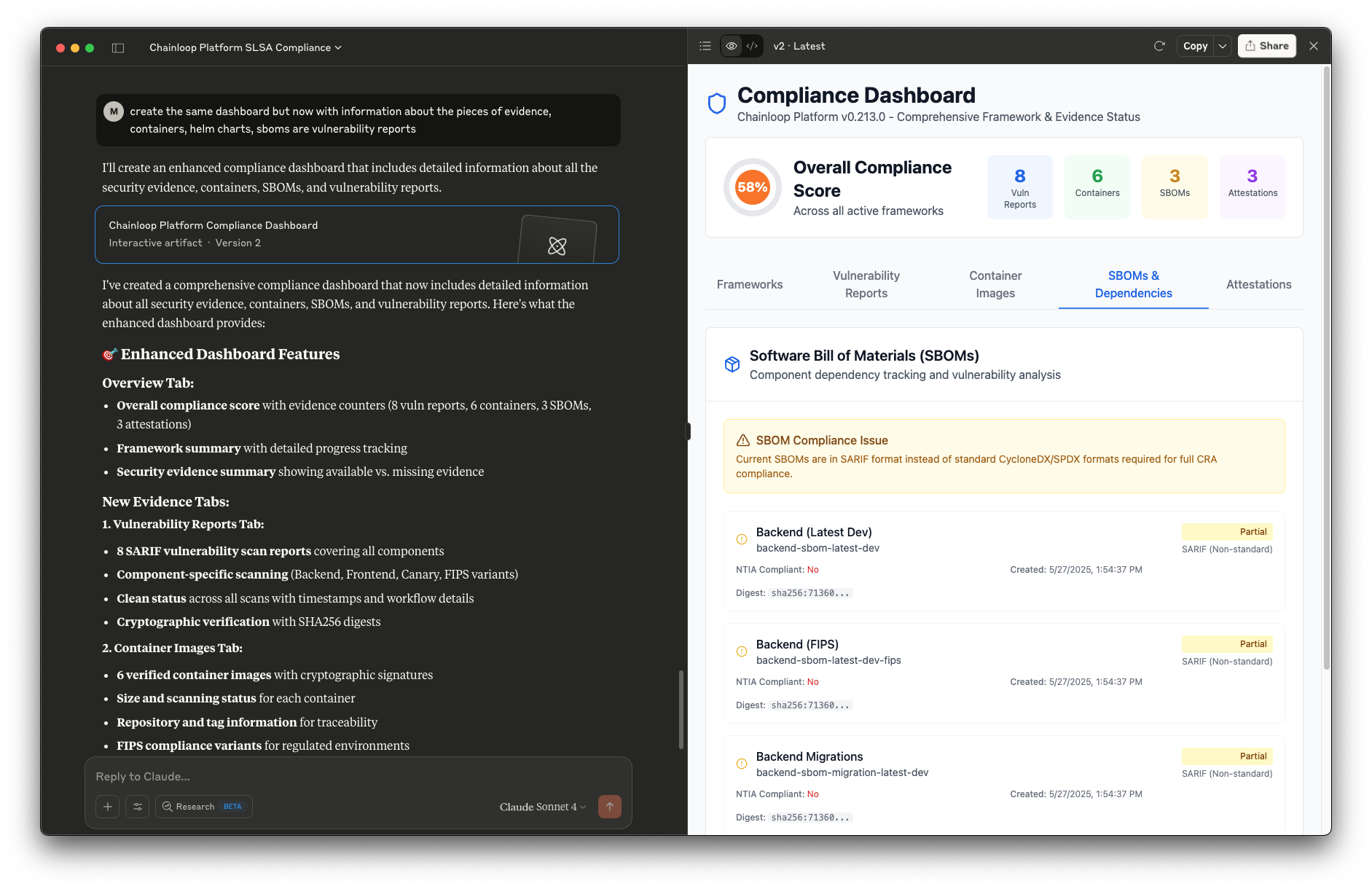Click the Share button
Screen dimensions: 1372x889
[x=1266, y=46]
